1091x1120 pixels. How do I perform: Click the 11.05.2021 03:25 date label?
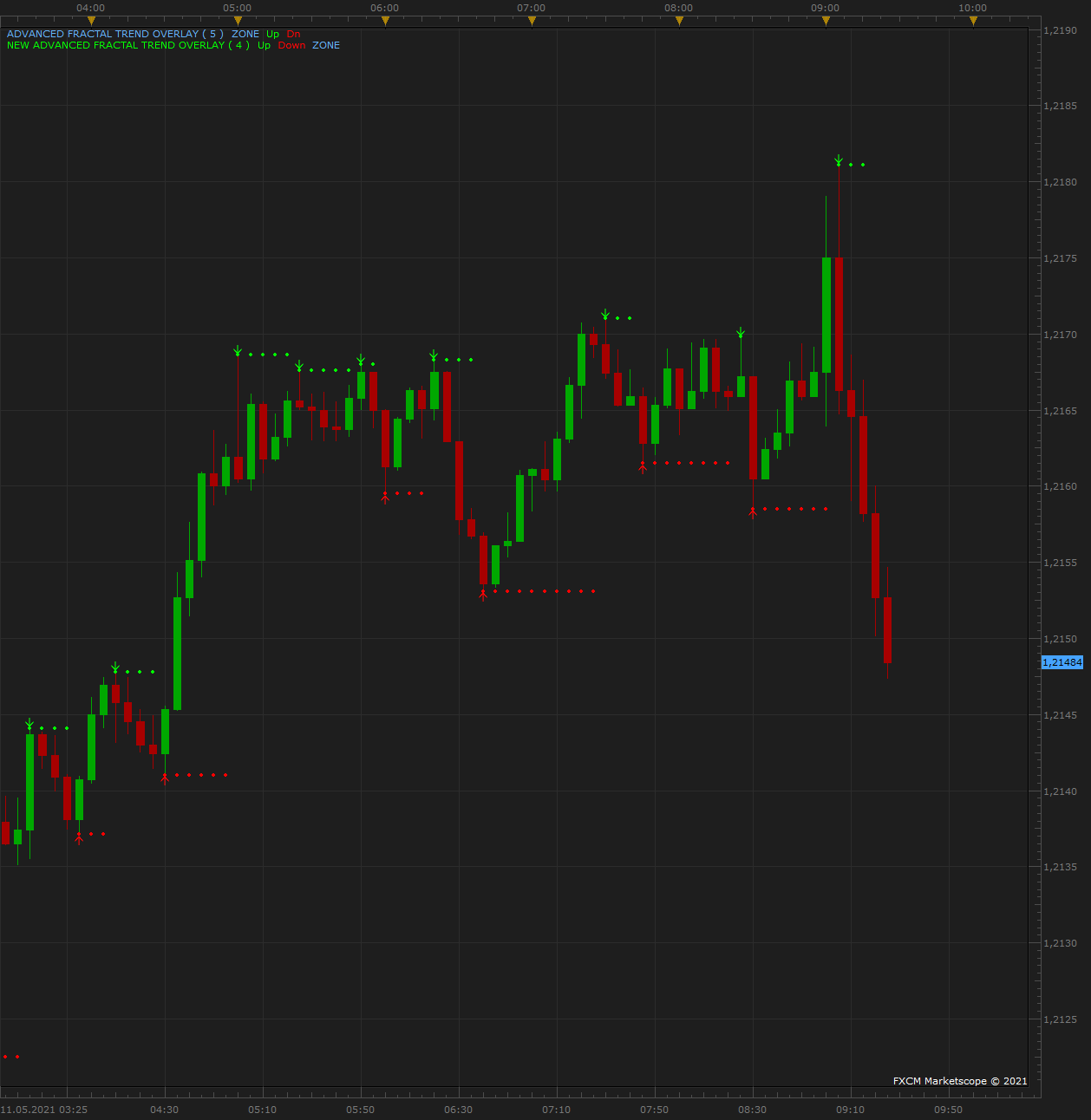pos(44,1110)
